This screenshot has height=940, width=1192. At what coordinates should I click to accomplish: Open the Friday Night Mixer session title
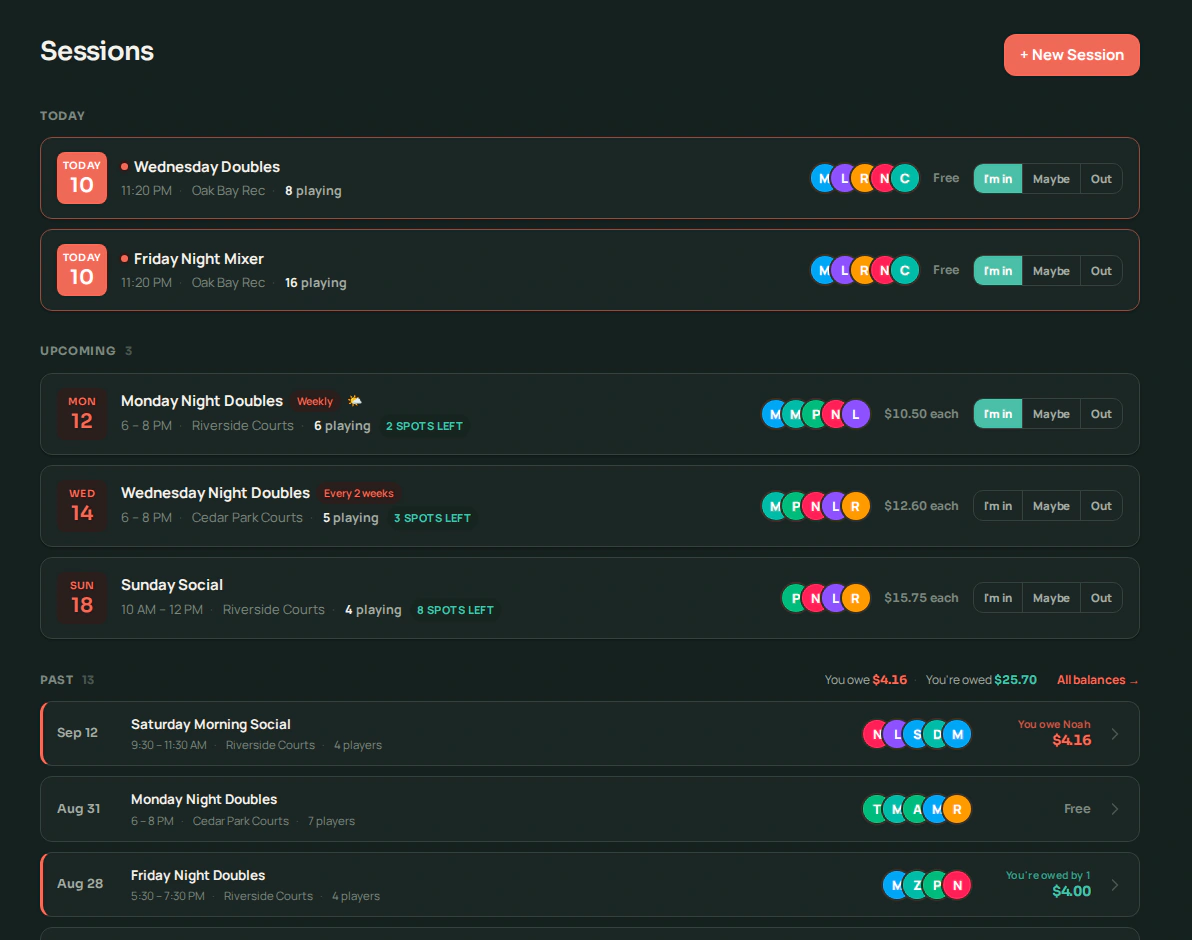pyautogui.click(x=198, y=258)
